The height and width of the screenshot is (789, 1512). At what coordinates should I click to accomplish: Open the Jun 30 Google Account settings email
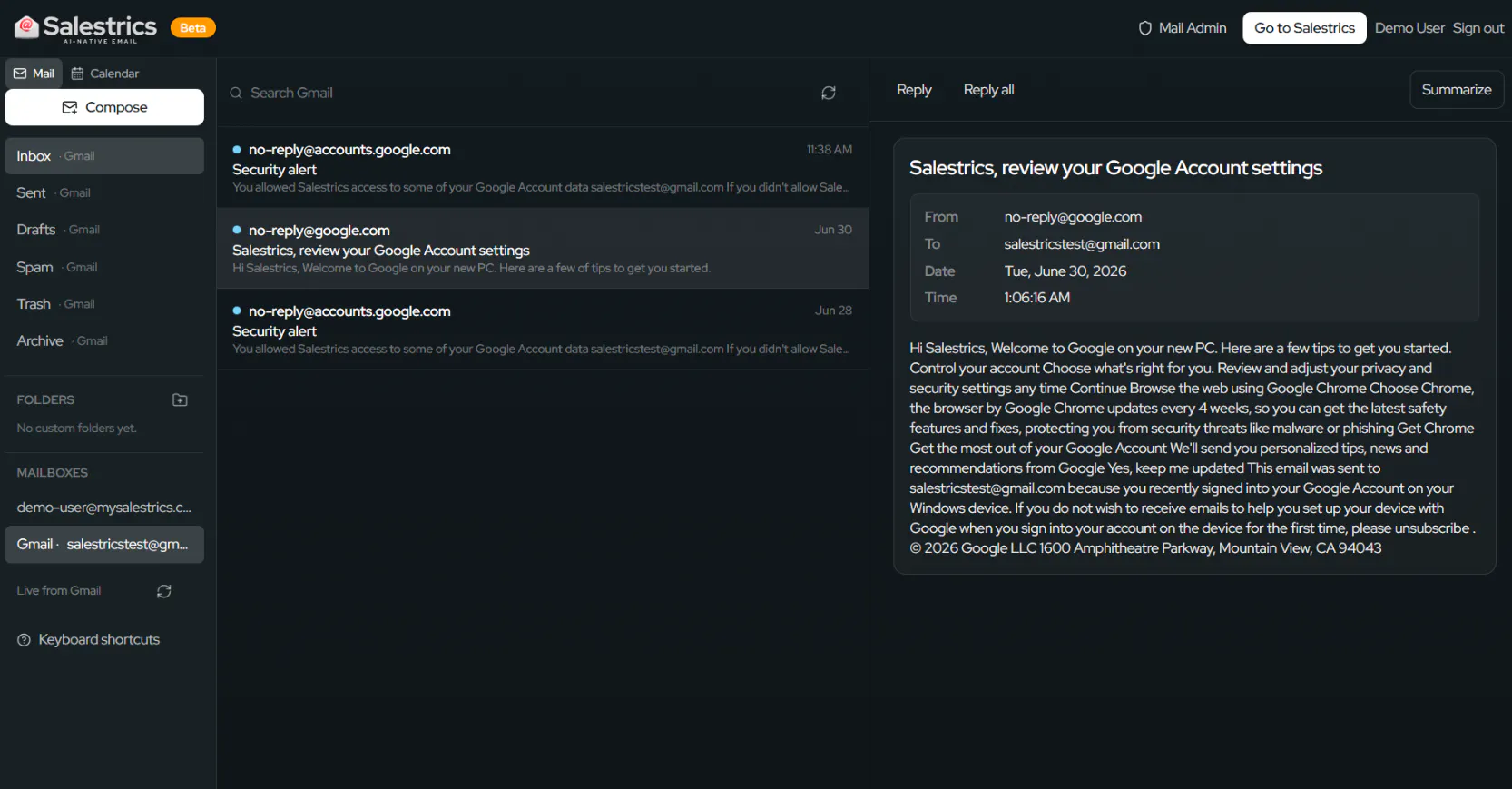click(543, 249)
